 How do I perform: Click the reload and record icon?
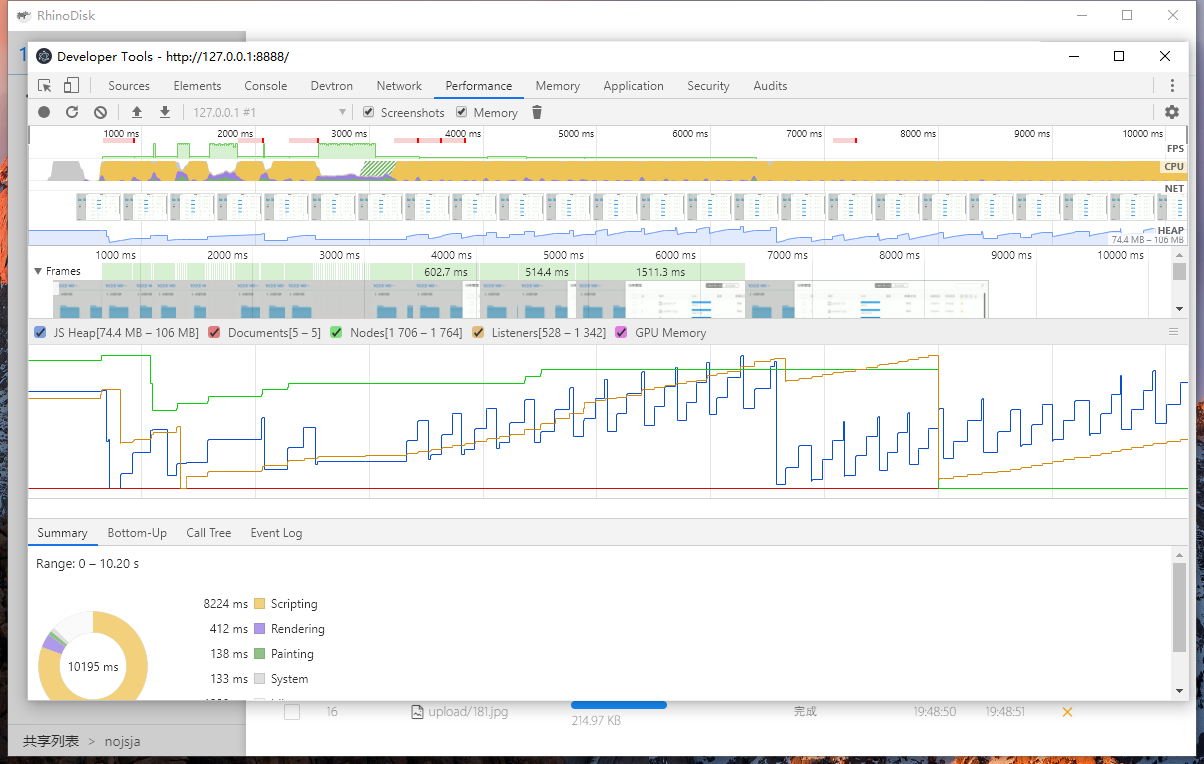(x=72, y=113)
